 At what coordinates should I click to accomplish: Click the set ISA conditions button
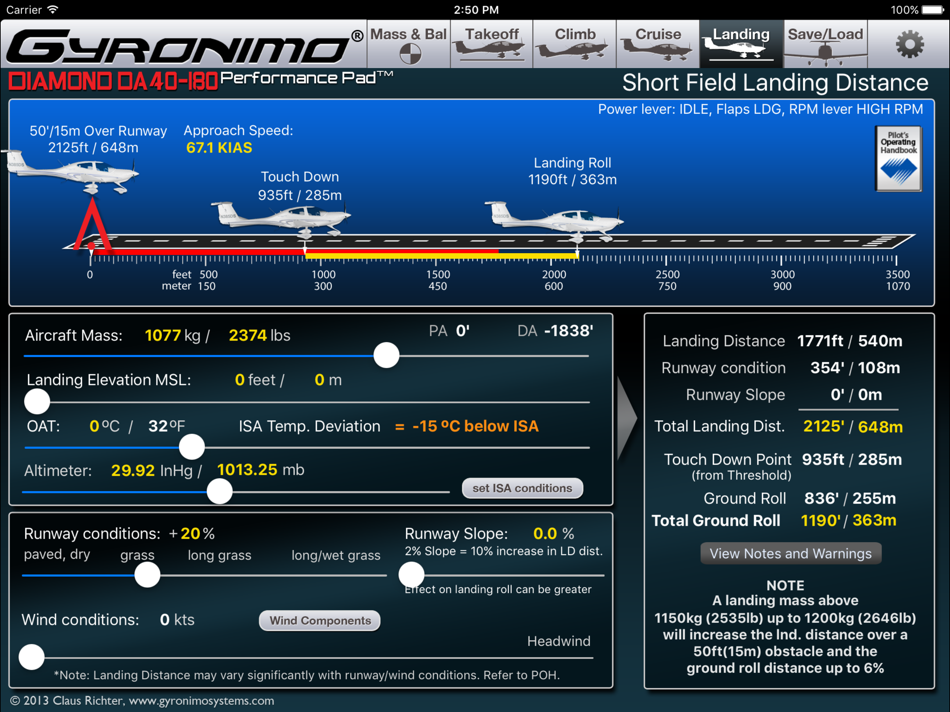[522, 488]
